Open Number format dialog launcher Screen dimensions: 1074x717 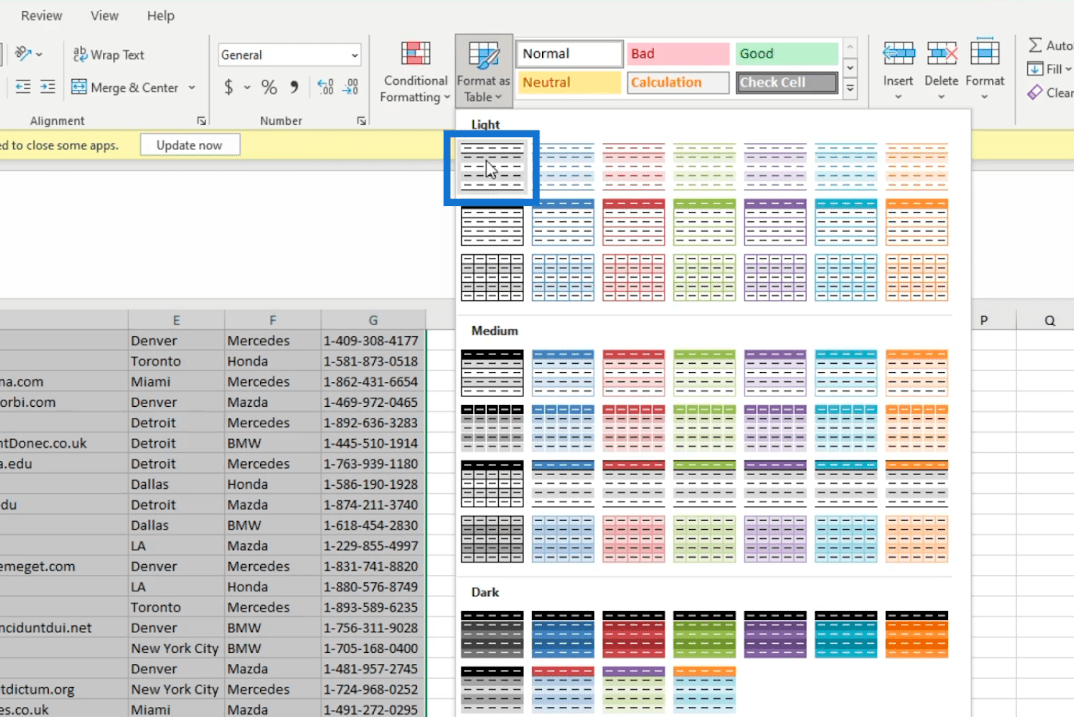pyautogui.click(x=361, y=121)
